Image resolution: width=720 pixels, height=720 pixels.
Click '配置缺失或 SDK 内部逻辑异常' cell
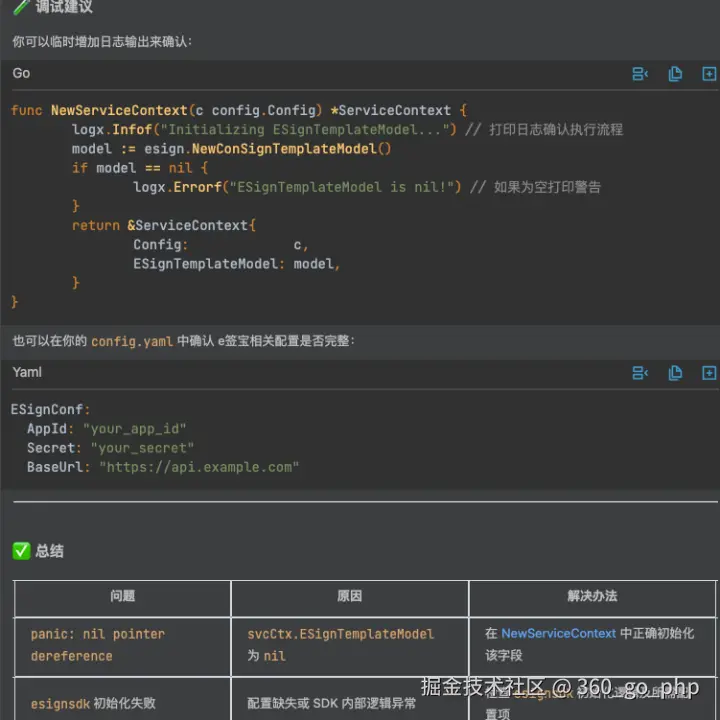point(332,703)
